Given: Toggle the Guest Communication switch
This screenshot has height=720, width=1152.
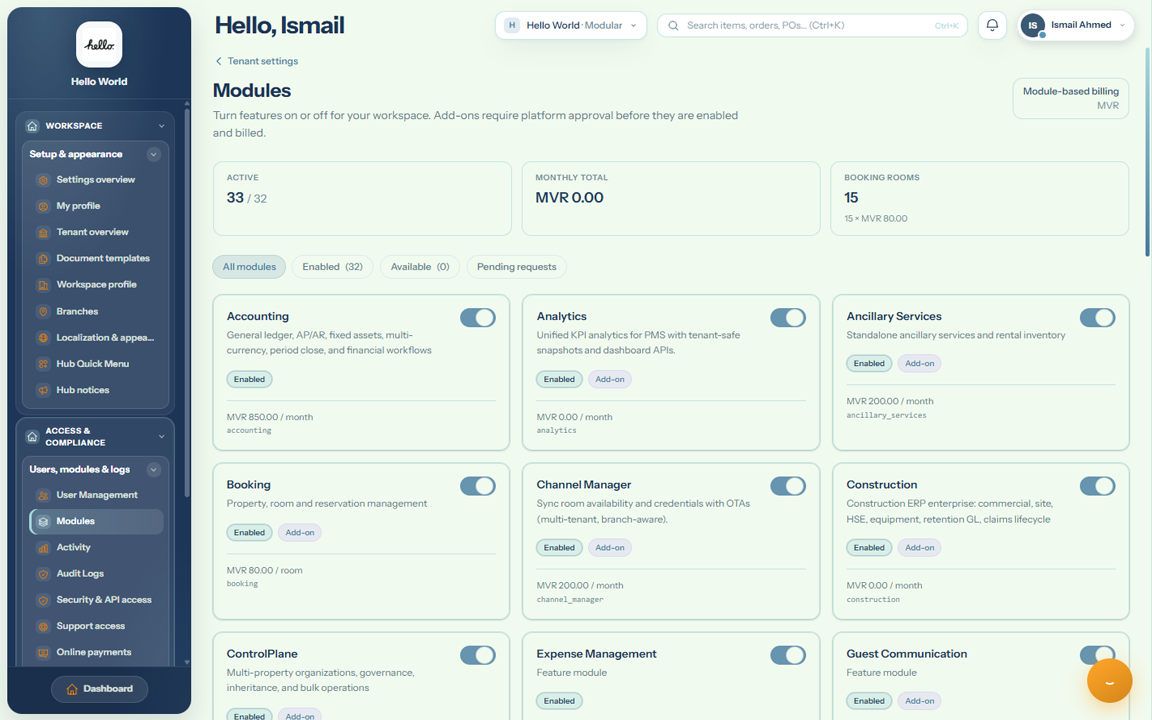Looking at the screenshot, I should (1098, 653).
